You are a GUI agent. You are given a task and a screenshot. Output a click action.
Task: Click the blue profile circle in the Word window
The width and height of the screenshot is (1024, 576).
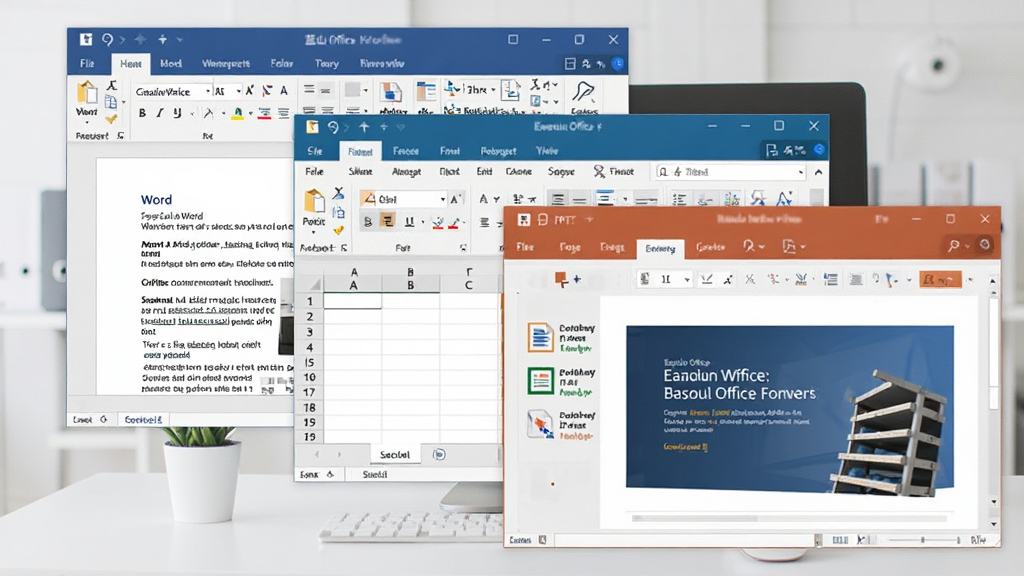pos(618,63)
